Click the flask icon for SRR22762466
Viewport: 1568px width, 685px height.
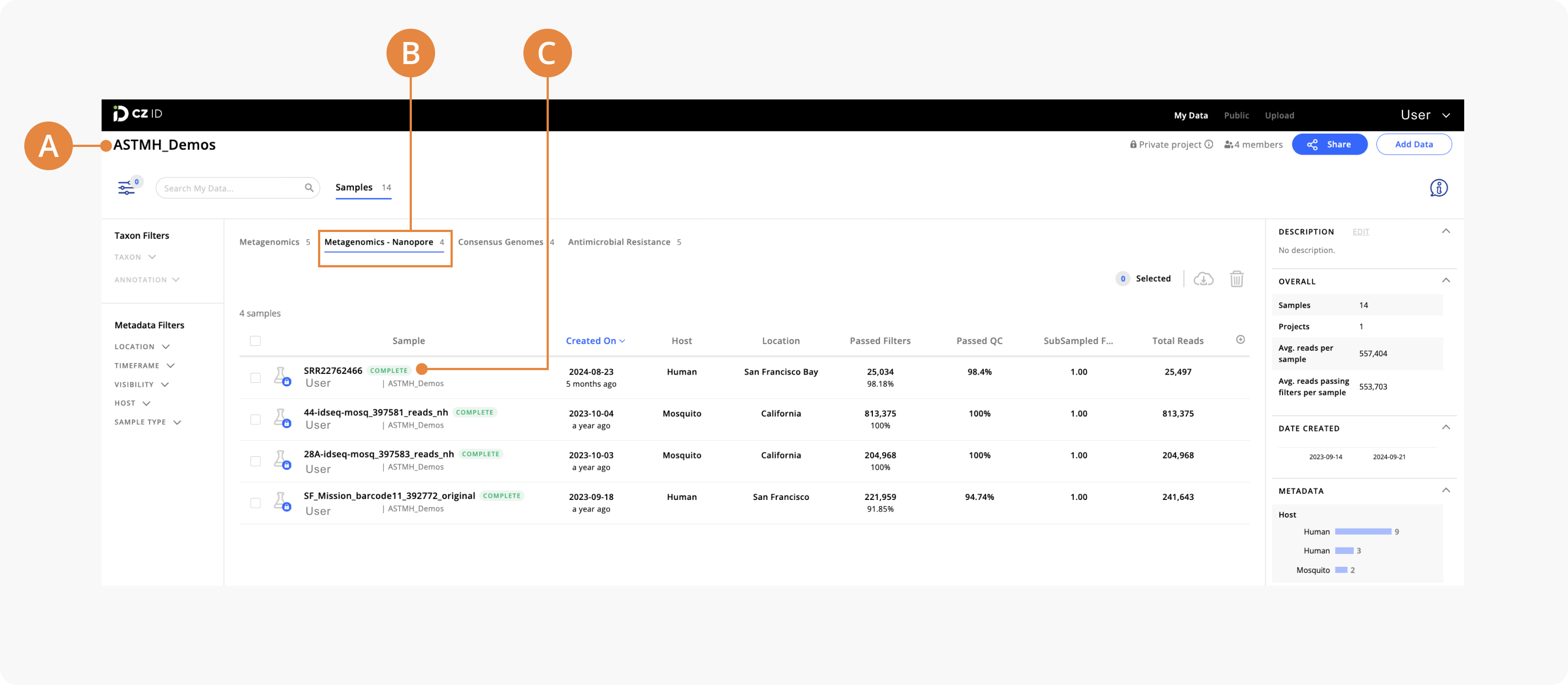282,376
